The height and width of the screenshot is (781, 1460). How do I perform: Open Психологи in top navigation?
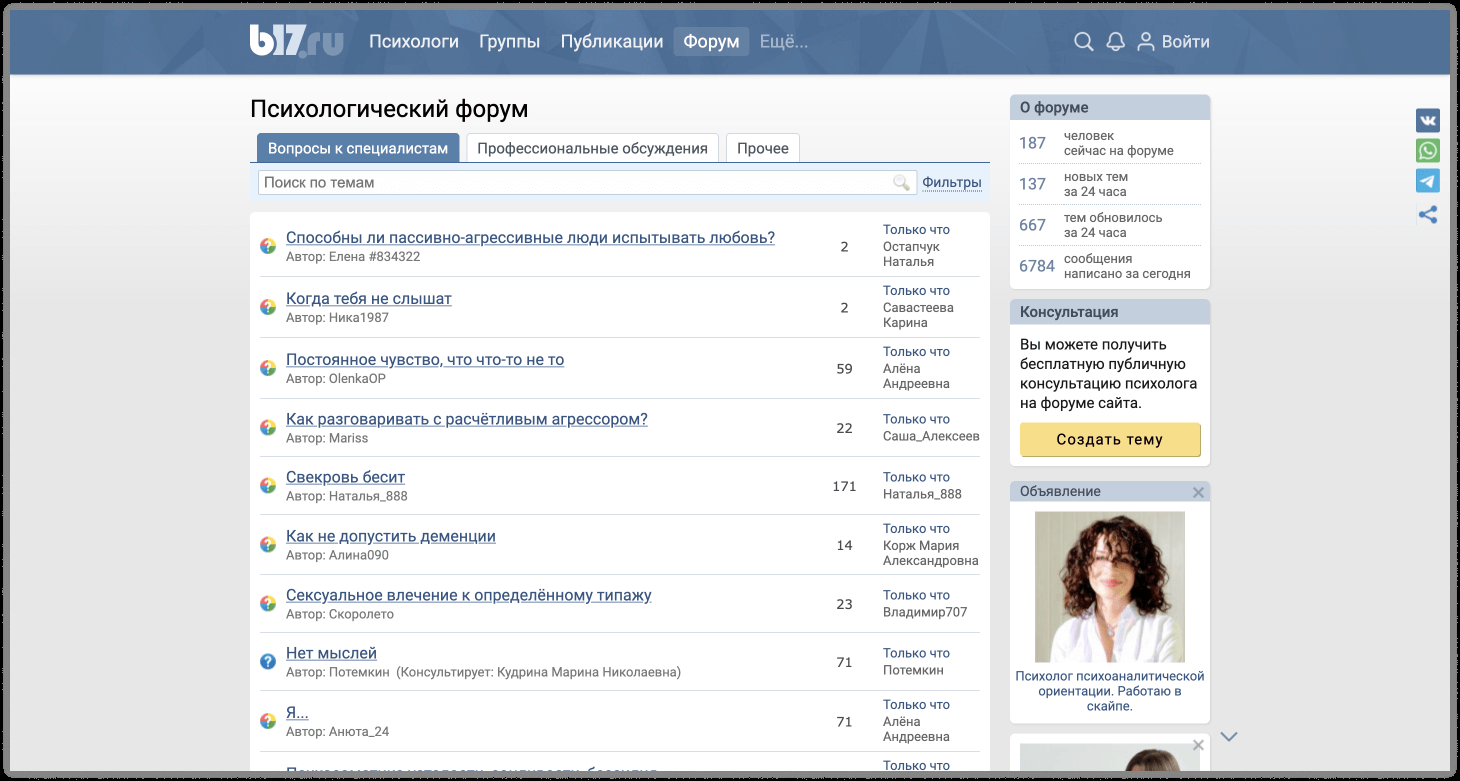click(x=413, y=42)
